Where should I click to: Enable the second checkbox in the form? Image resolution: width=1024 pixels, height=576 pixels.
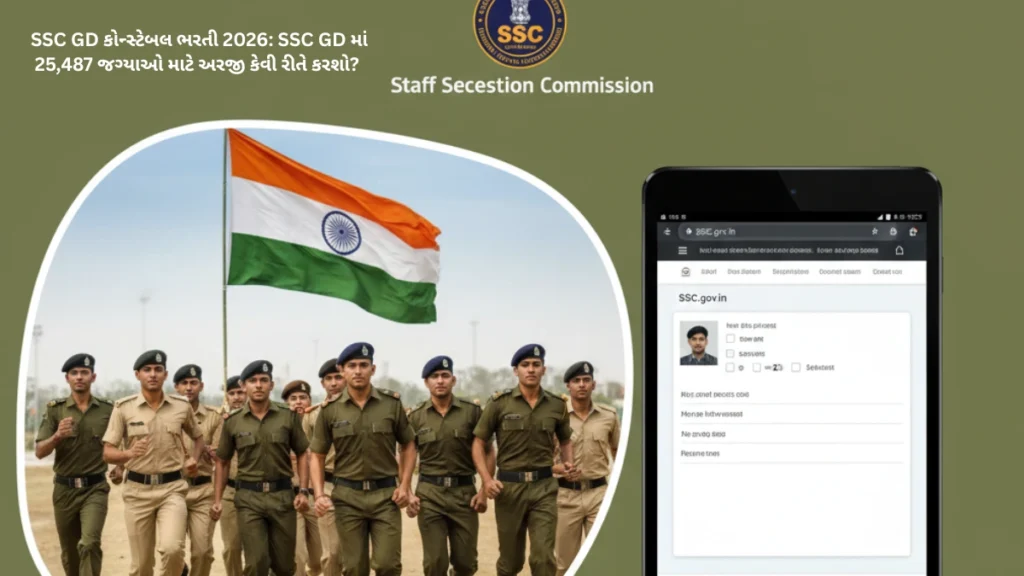point(730,354)
